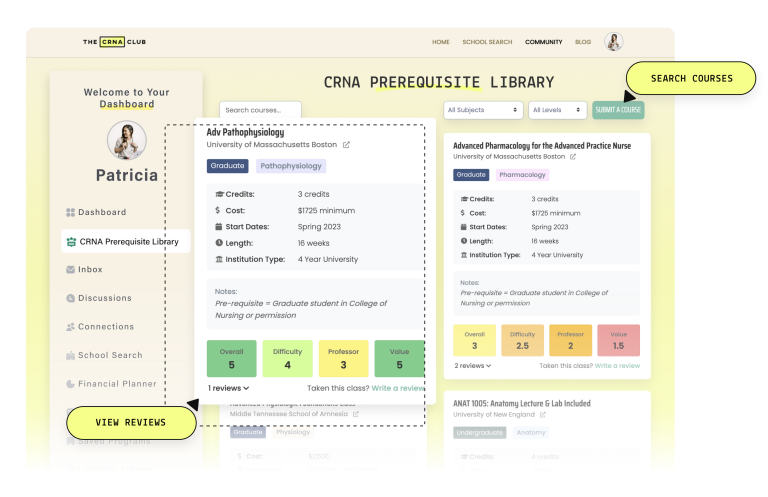Open external link beside Middle Tennessee School of Anesthesia
Viewport: 768px width, 497px height.
[x=356, y=414]
